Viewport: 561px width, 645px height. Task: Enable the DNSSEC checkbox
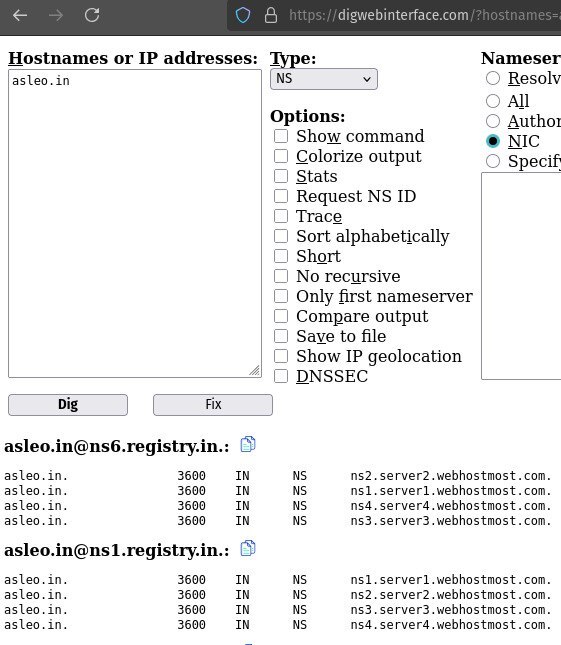[281, 376]
